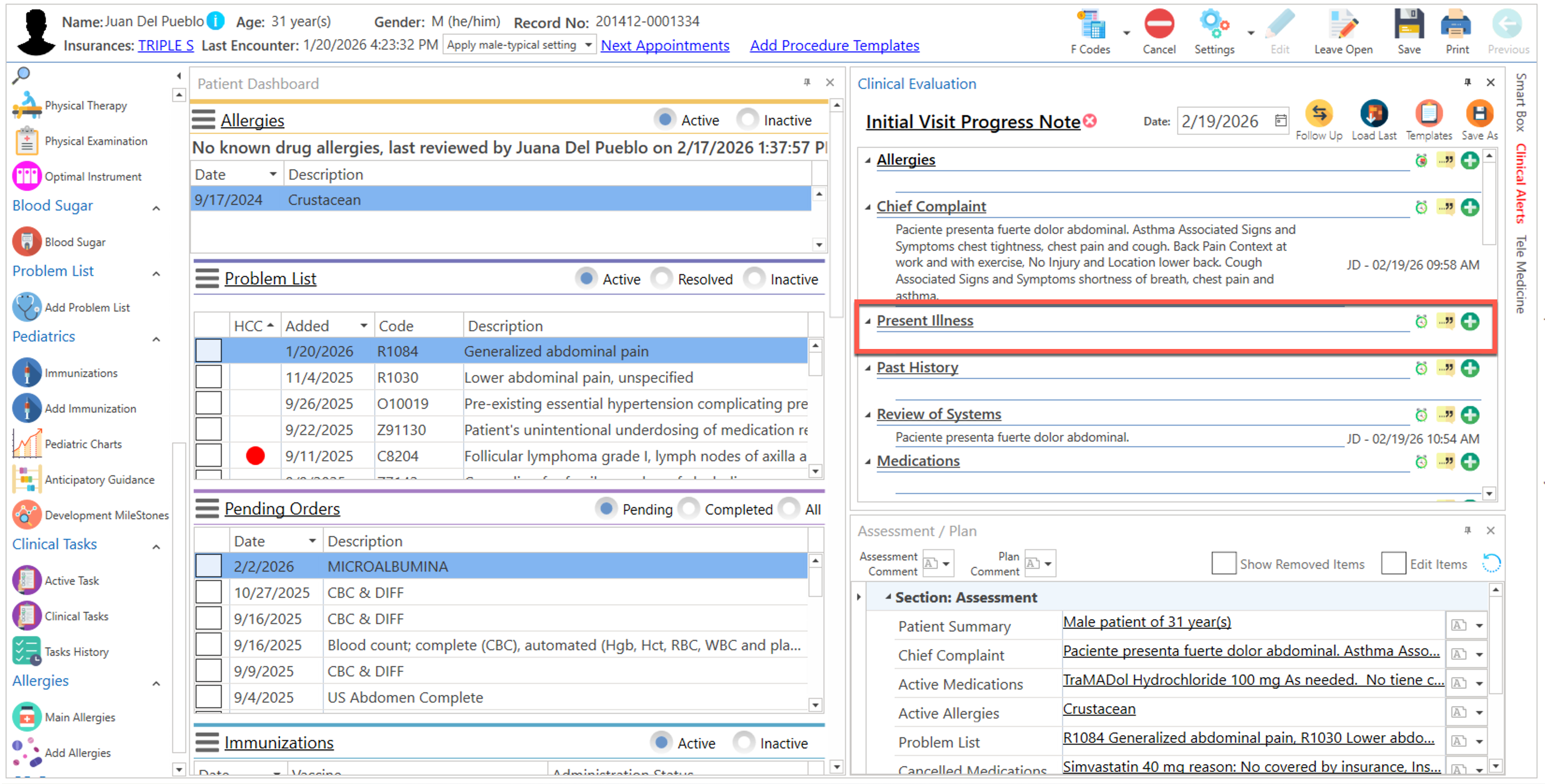Collapse the Blood Sugar sidebar group
Image resolution: width=1545 pixels, height=784 pixels.
[157, 208]
